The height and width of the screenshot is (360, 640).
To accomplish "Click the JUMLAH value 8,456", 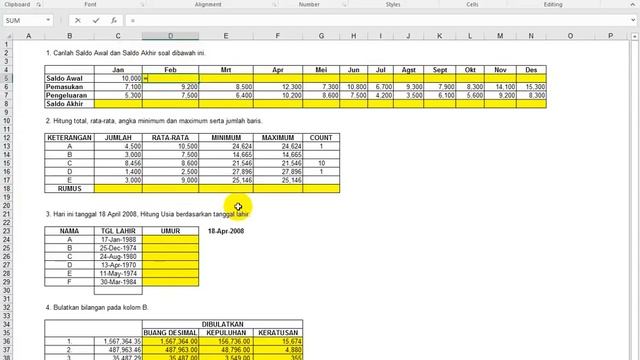I will coord(118,163).
